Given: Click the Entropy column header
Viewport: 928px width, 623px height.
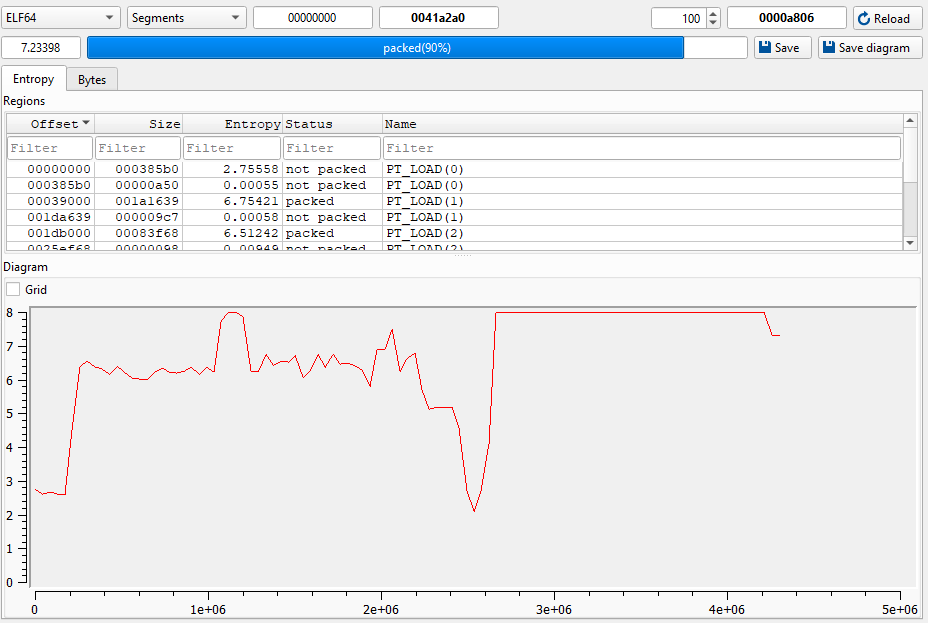Looking at the screenshot, I should (x=233, y=124).
